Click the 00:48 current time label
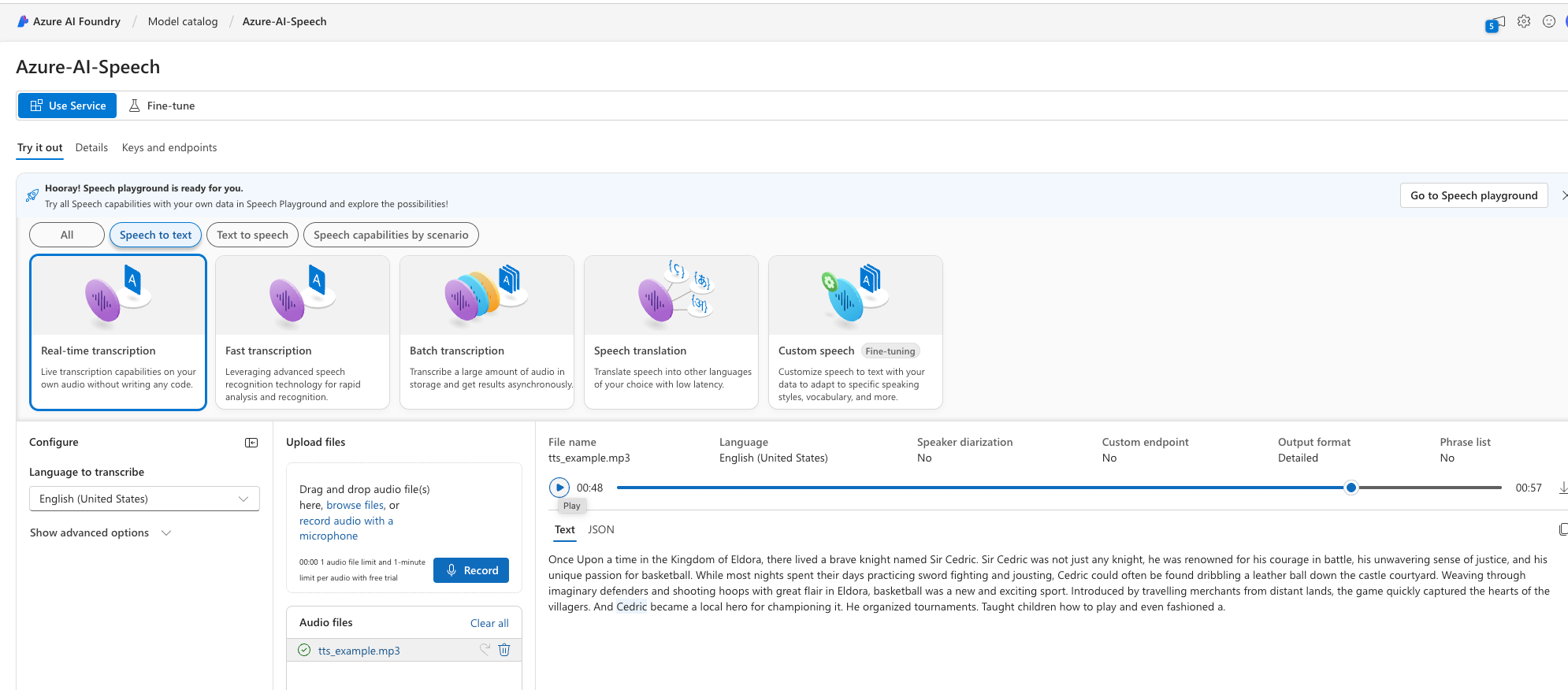This screenshot has height=690, width=1568. 589,488
